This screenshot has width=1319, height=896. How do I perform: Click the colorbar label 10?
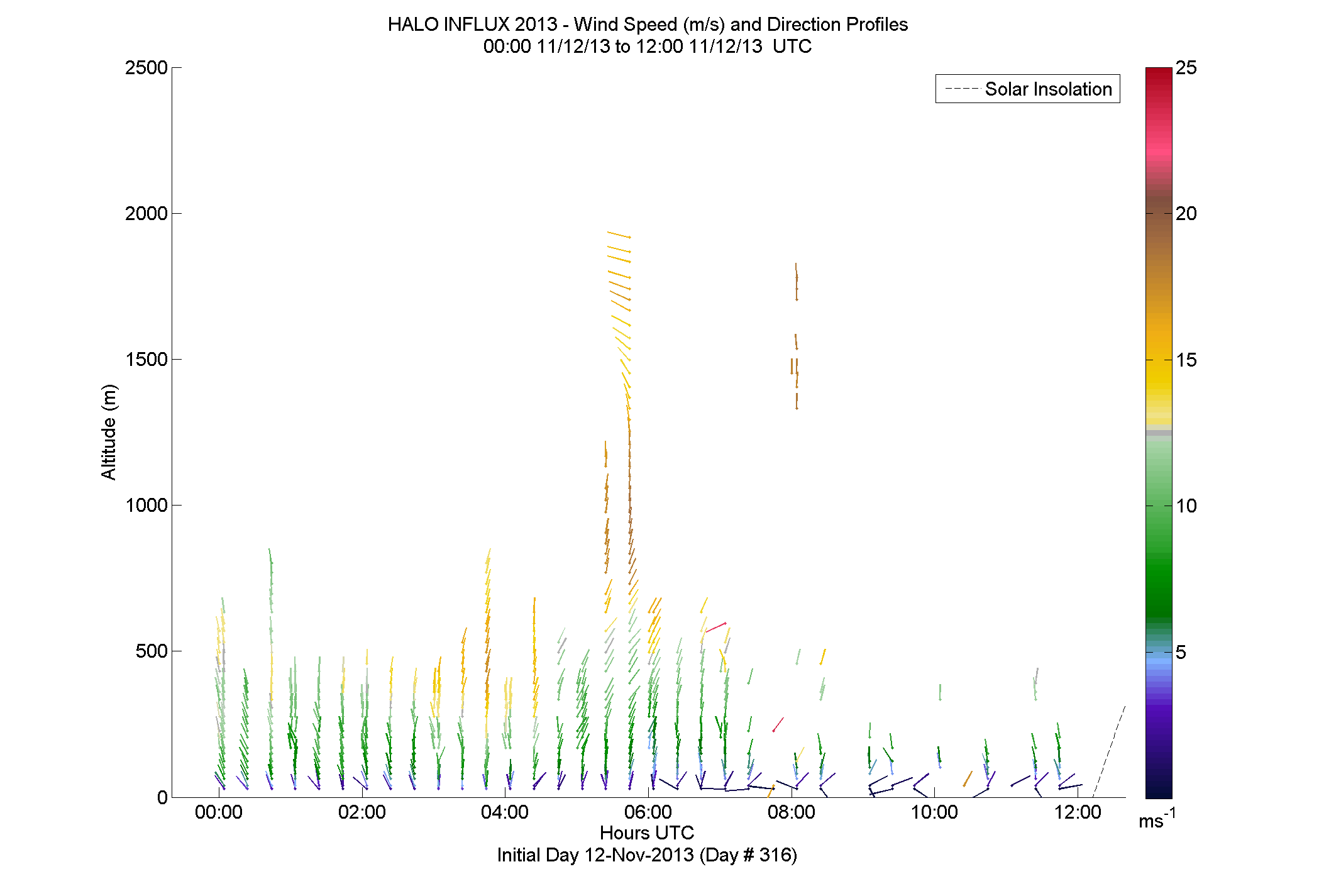coord(1186,506)
